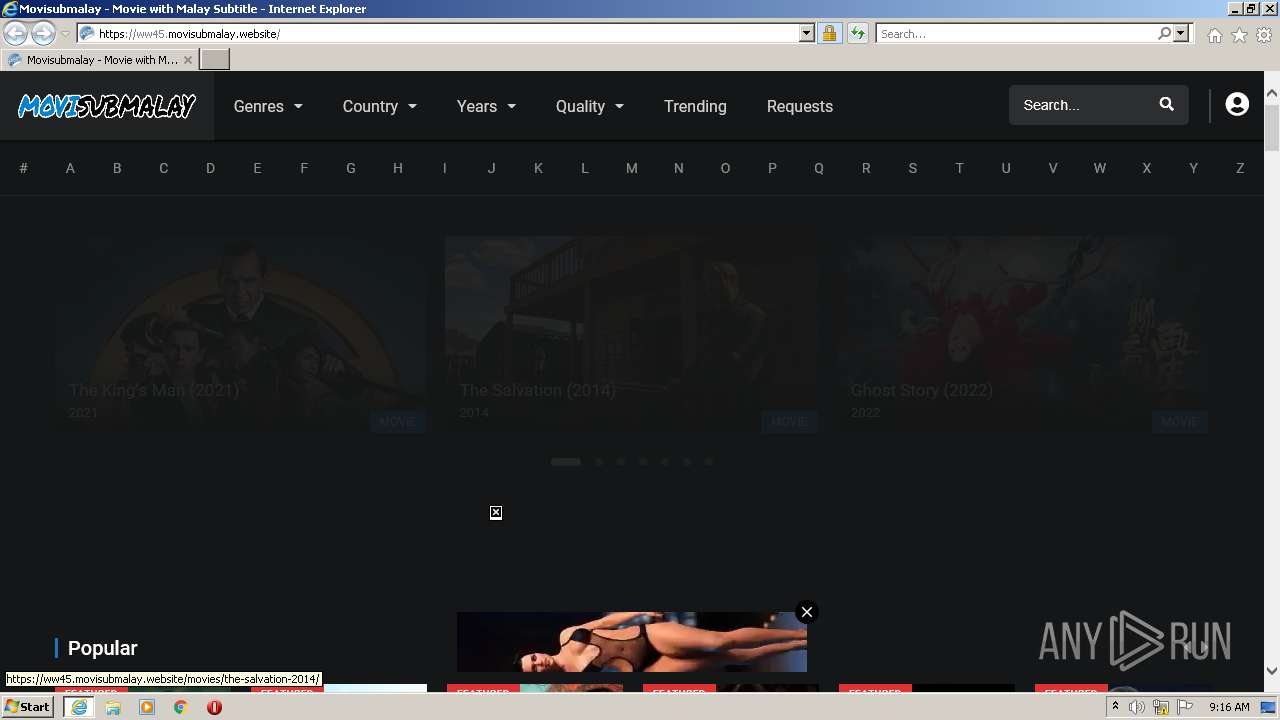Screen dimensions: 1280x720
Task: Open the Start menu
Action: point(28,707)
